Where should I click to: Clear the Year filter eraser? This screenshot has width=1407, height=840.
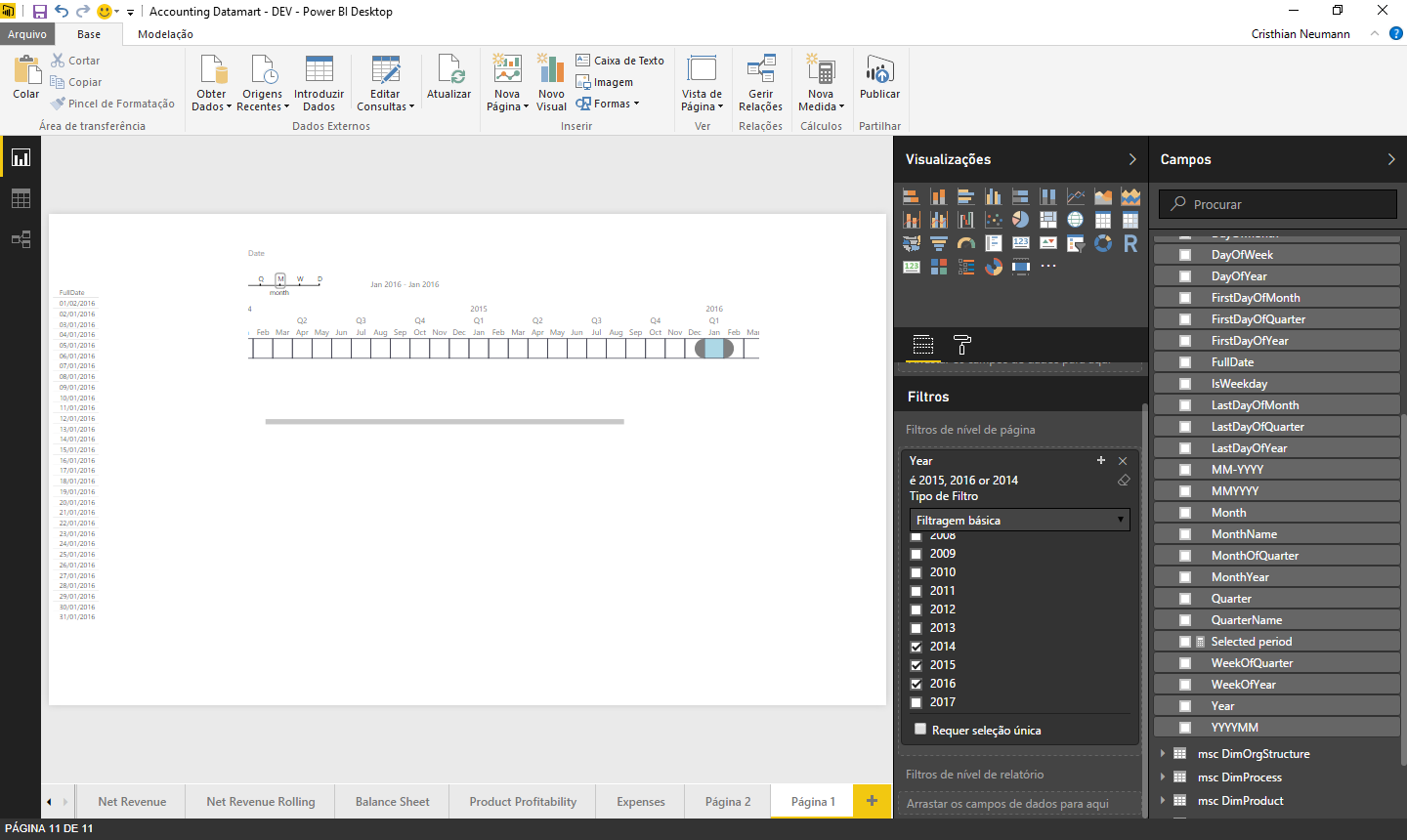1124,480
